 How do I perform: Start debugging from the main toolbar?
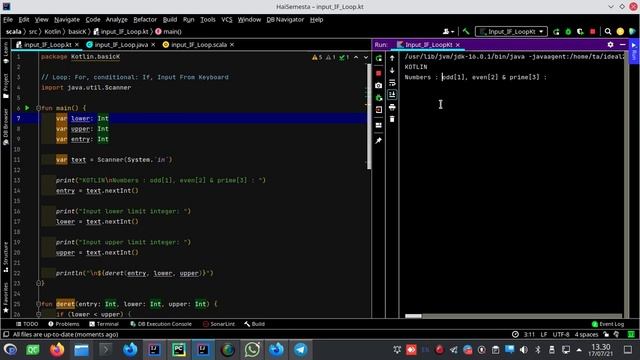tap(568, 31)
